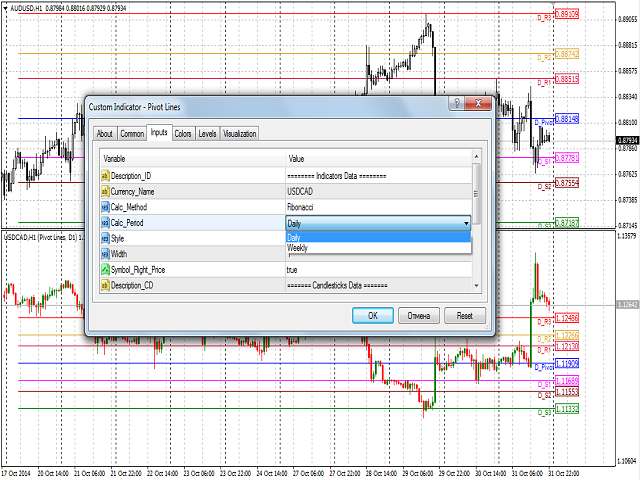Viewport: 640px width, 480px height.
Task: Select the USDCAD value cell
Action: [x=379, y=191]
